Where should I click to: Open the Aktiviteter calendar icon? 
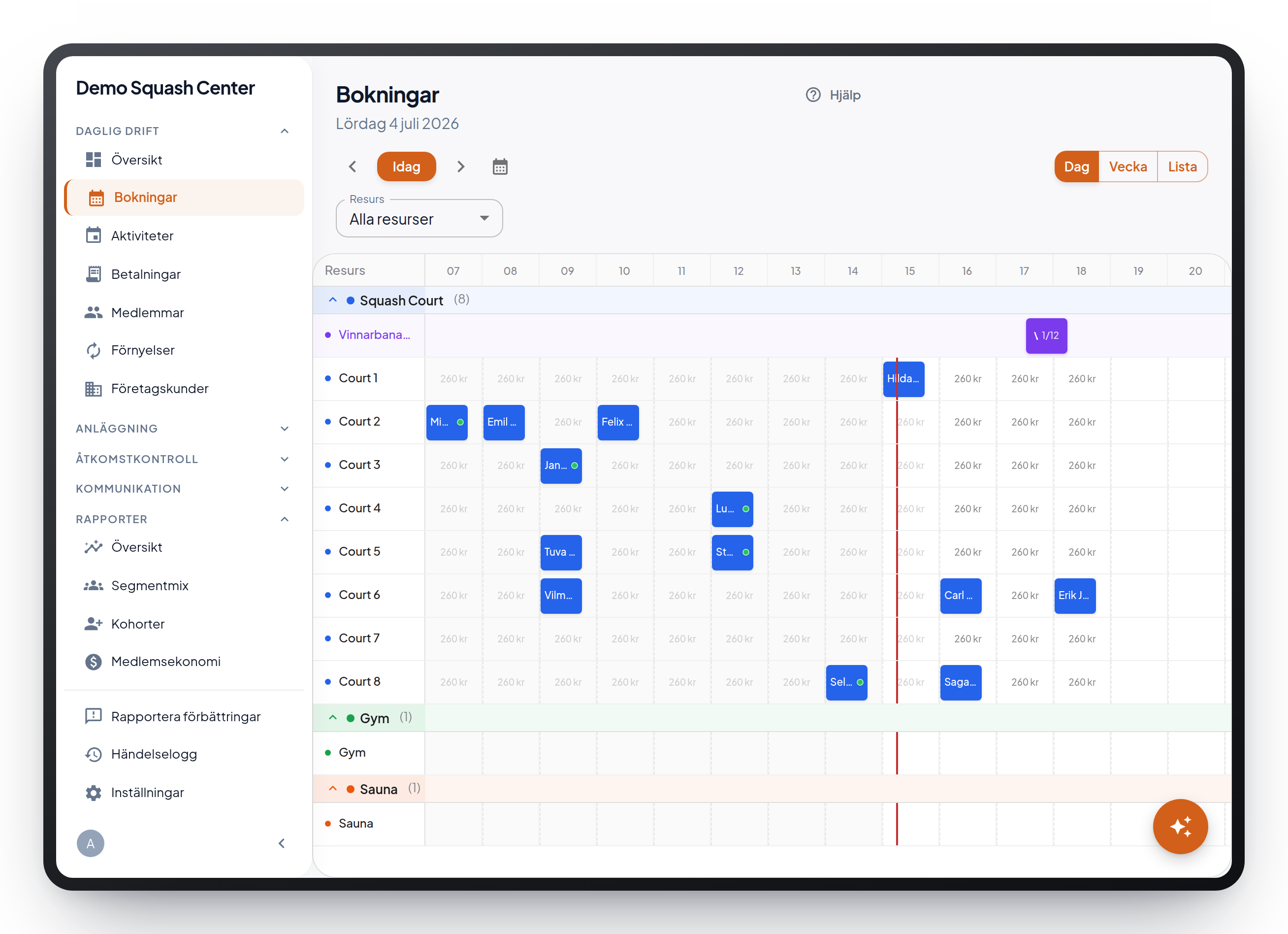coord(93,235)
